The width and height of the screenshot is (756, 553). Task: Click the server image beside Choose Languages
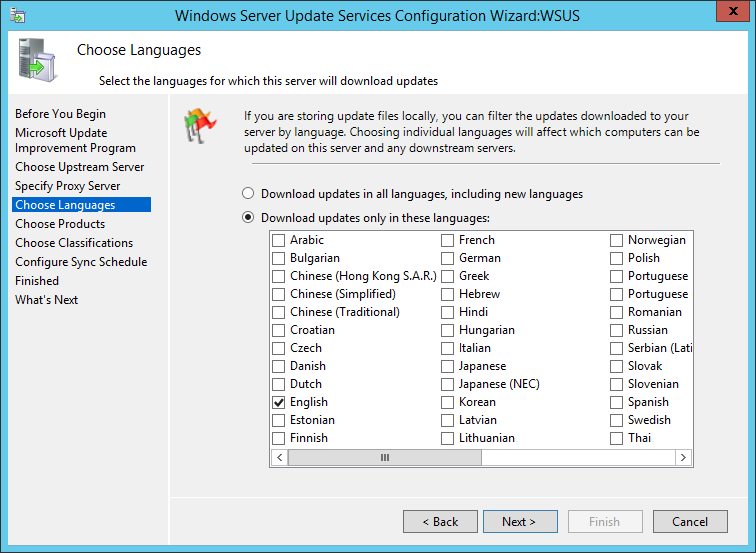pos(38,61)
